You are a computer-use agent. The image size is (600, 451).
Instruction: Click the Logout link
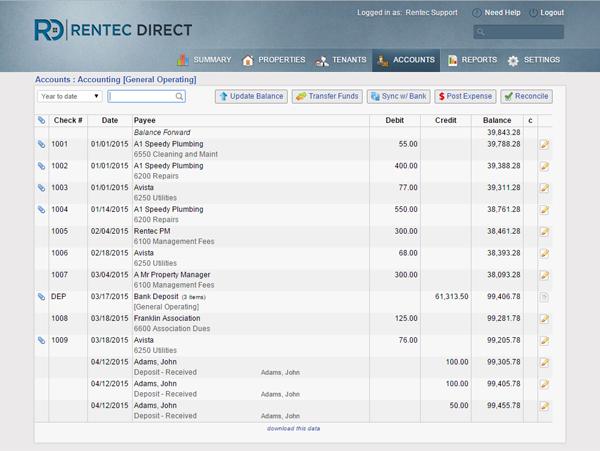point(547,13)
